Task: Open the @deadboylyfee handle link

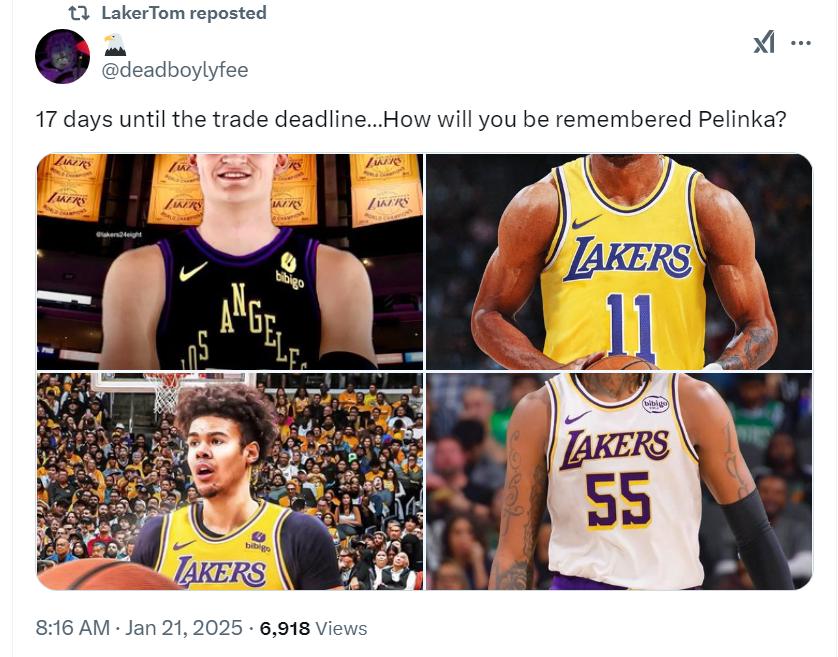Action: pyautogui.click(x=175, y=70)
